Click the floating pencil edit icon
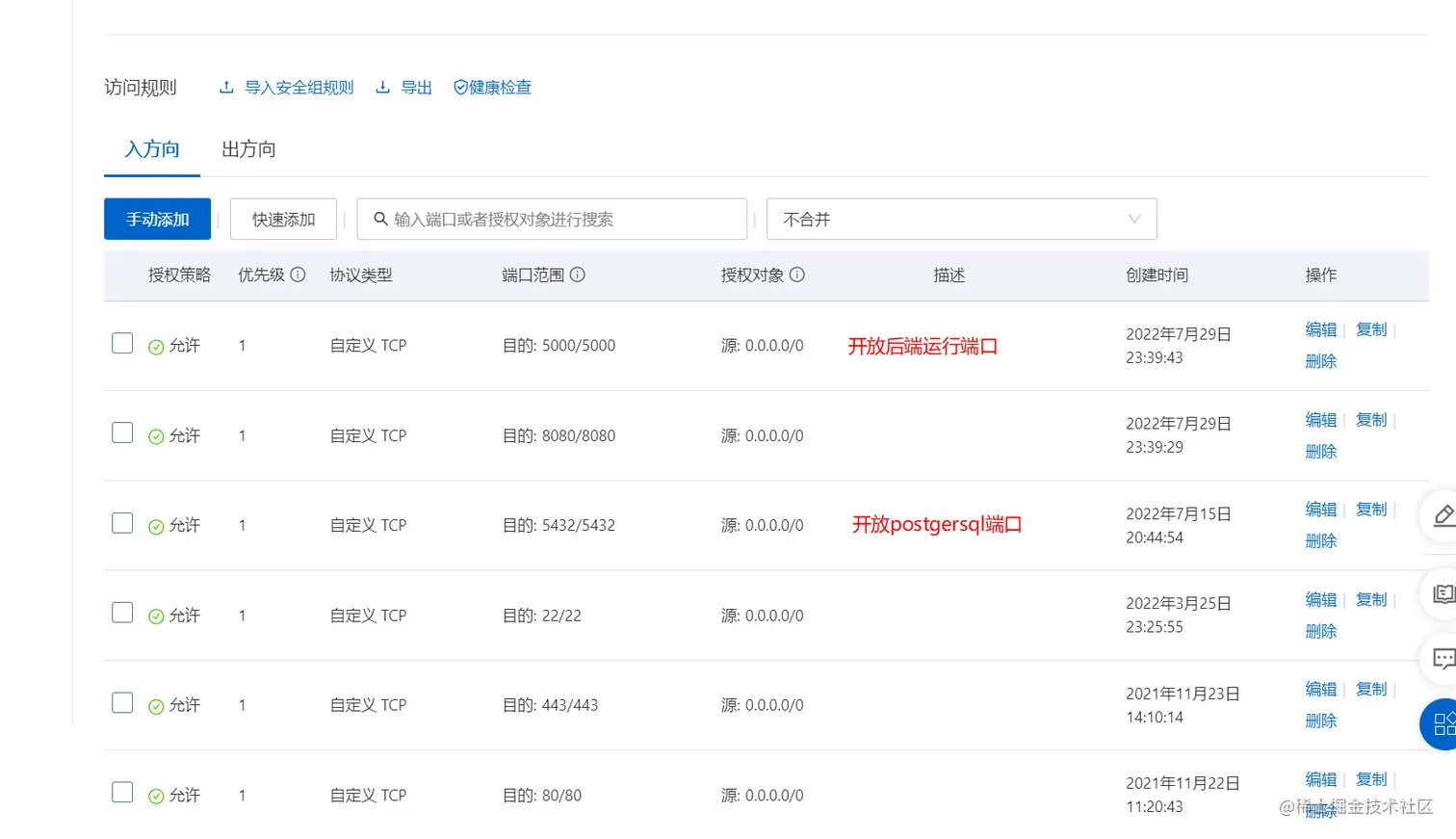Image resolution: width=1456 pixels, height=839 pixels. (1443, 516)
